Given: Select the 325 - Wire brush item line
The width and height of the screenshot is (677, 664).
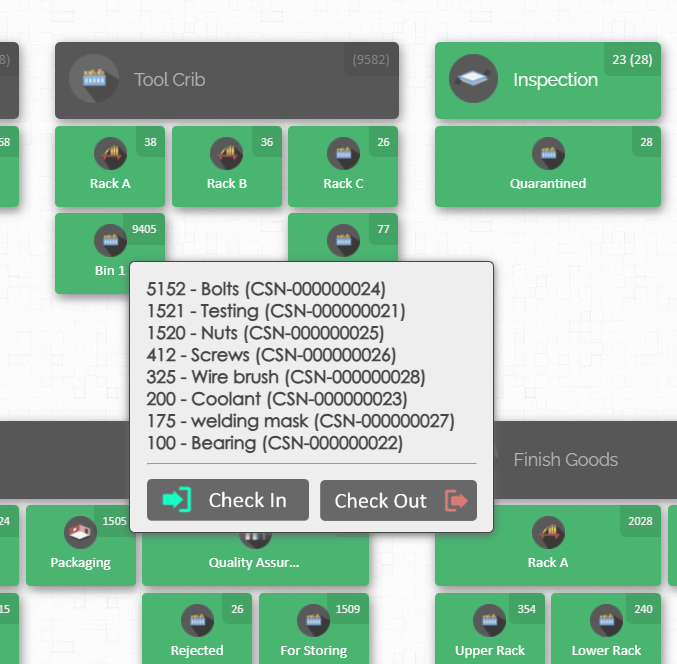Looking at the screenshot, I should (x=286, y=377).
